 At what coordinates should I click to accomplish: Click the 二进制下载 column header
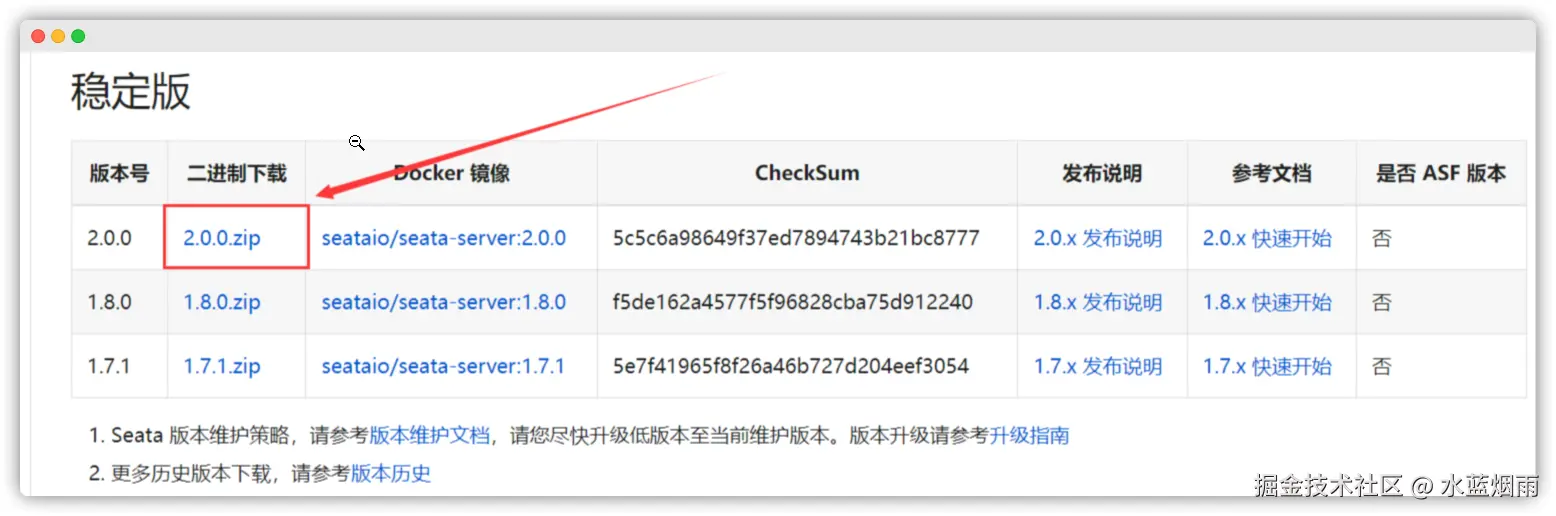[x=237, y=173]
